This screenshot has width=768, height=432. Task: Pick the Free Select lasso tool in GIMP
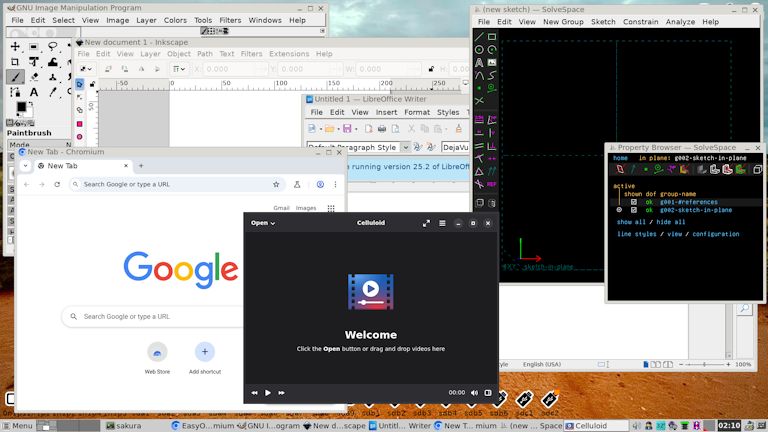pos(52,47)
